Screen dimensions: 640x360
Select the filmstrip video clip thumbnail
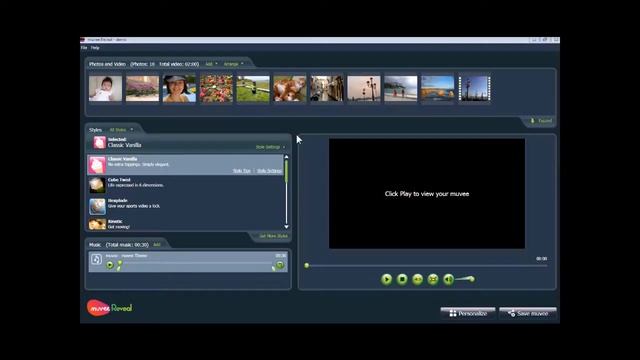pyautogui.click(x=475, y=88)
